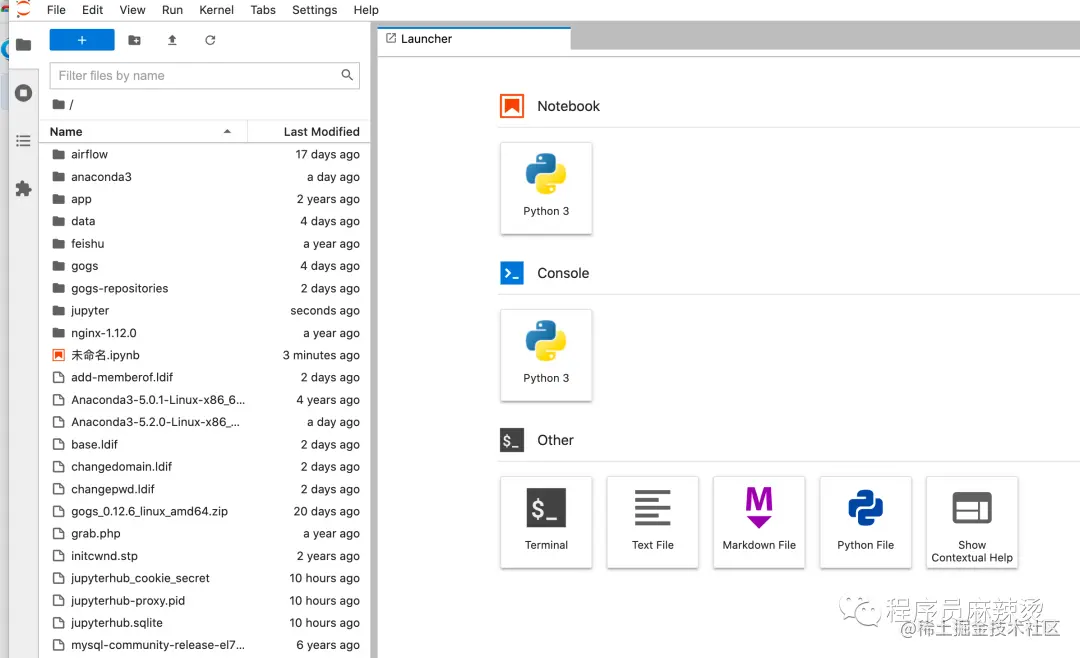This screenshot has height=658, width=1080.
Task: Select the jupyterhub.sqlite file
Action: point(205,623)
